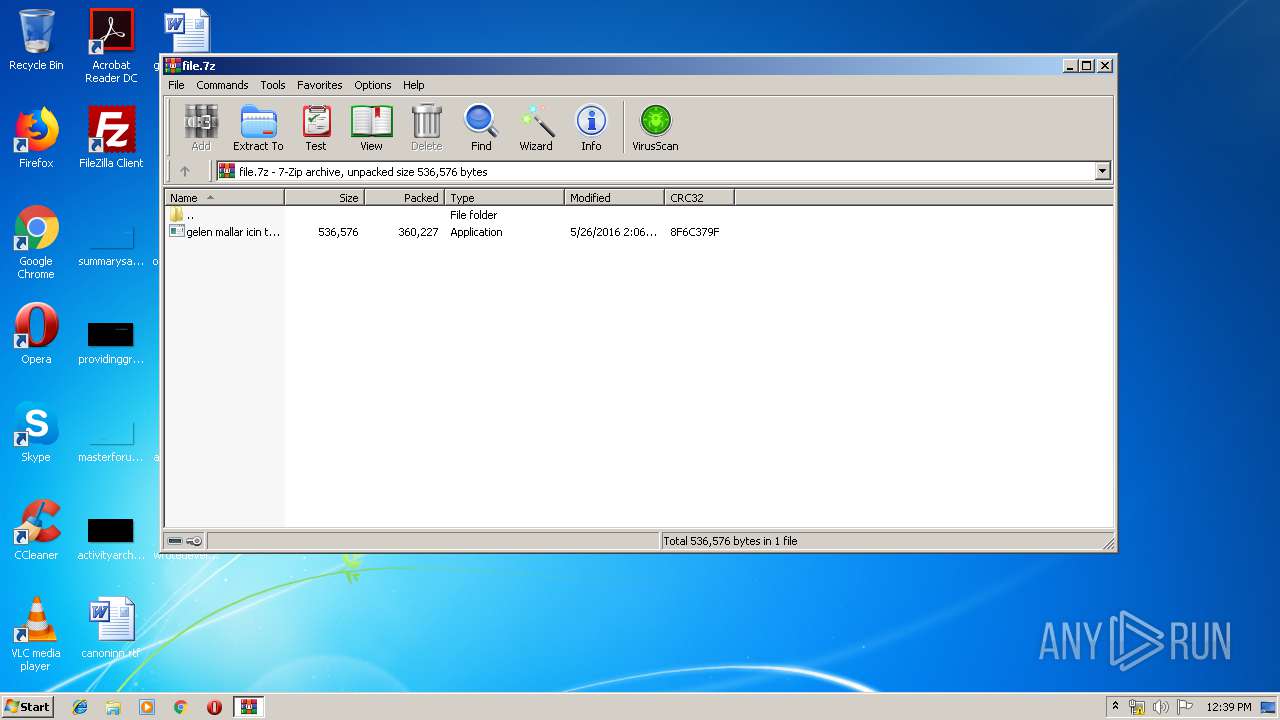Open Skype desktop shortcut
This screenshot has height=720, width=1280.
(36, 432)
